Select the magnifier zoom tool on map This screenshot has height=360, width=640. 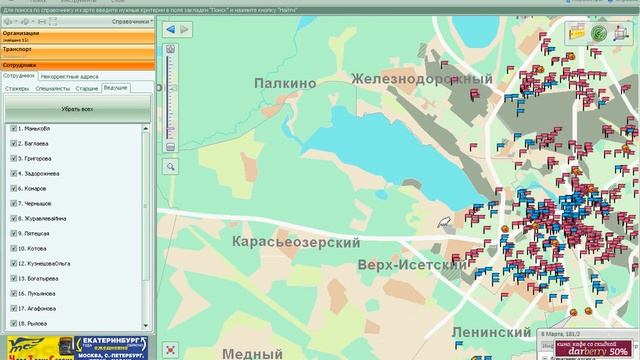pos(171,167)
